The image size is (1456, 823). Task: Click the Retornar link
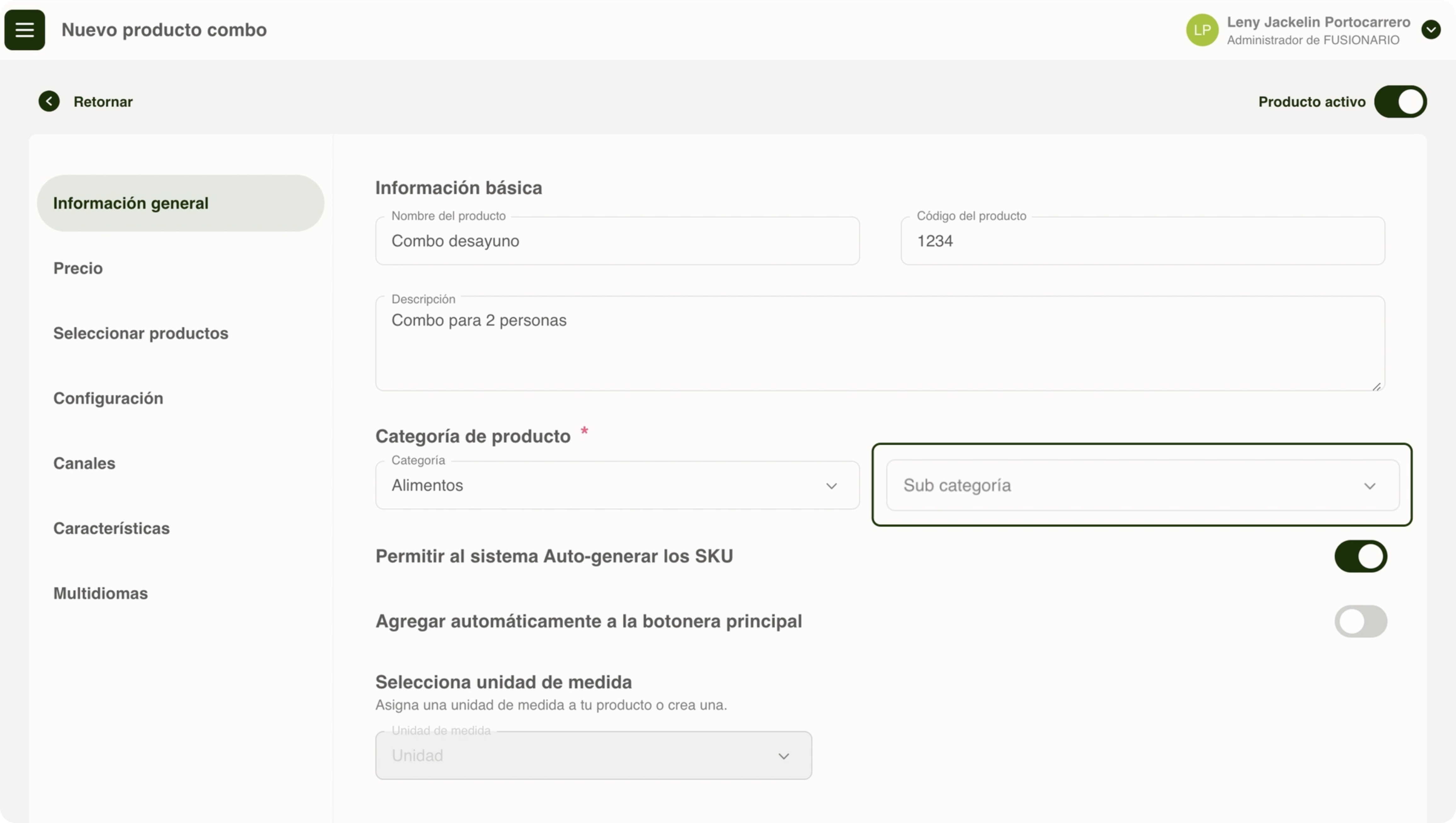(103, 102)
